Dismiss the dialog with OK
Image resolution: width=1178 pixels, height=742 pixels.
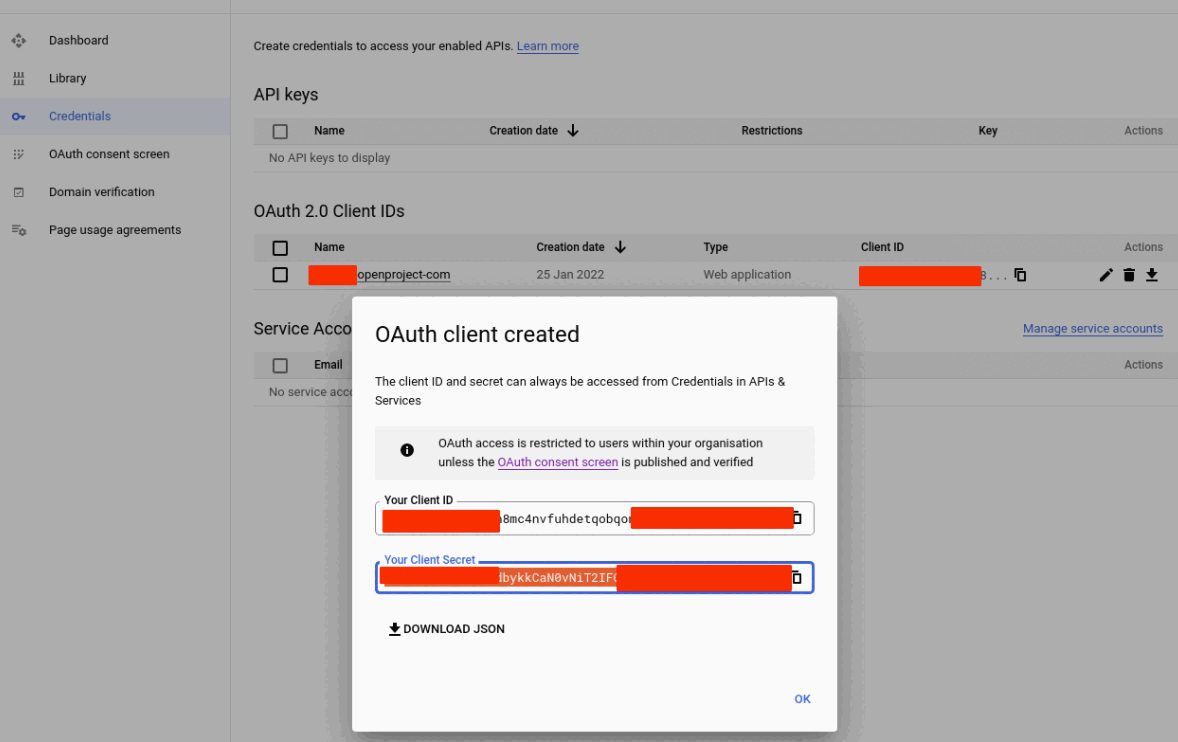(802, 699)
